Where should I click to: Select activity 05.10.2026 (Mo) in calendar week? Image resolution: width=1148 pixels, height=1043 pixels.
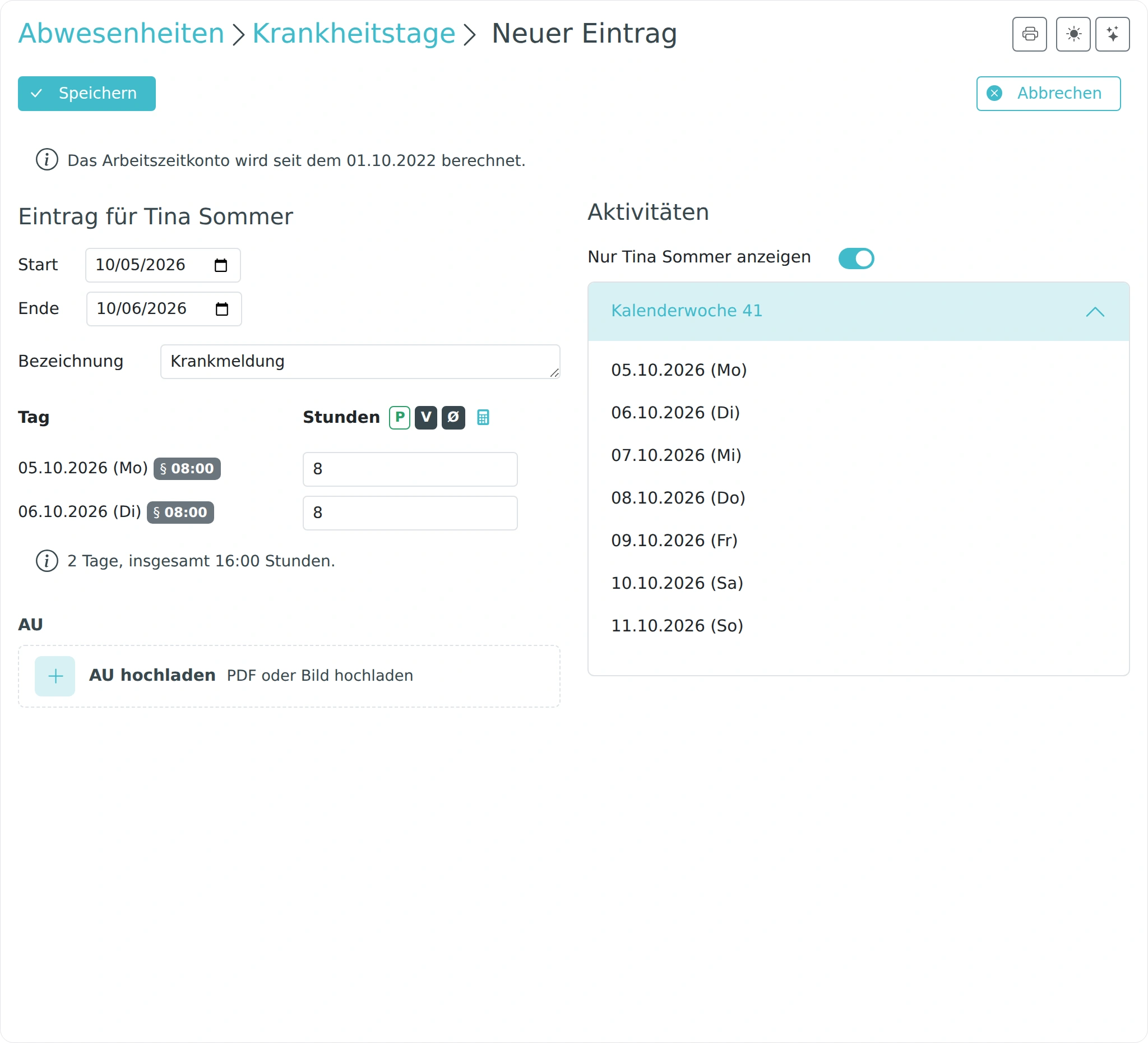coord(679,370)
